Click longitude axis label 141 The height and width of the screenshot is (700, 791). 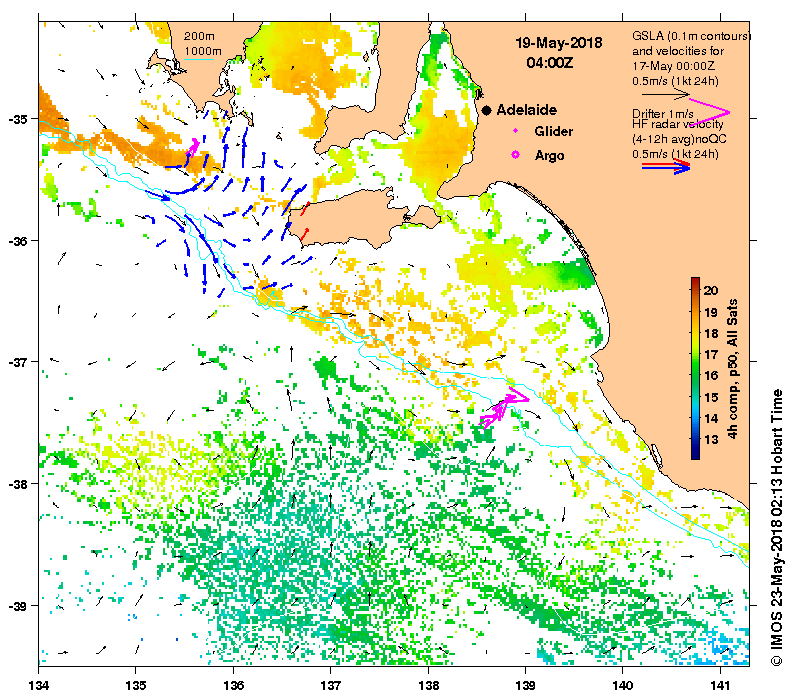(720, 685)
